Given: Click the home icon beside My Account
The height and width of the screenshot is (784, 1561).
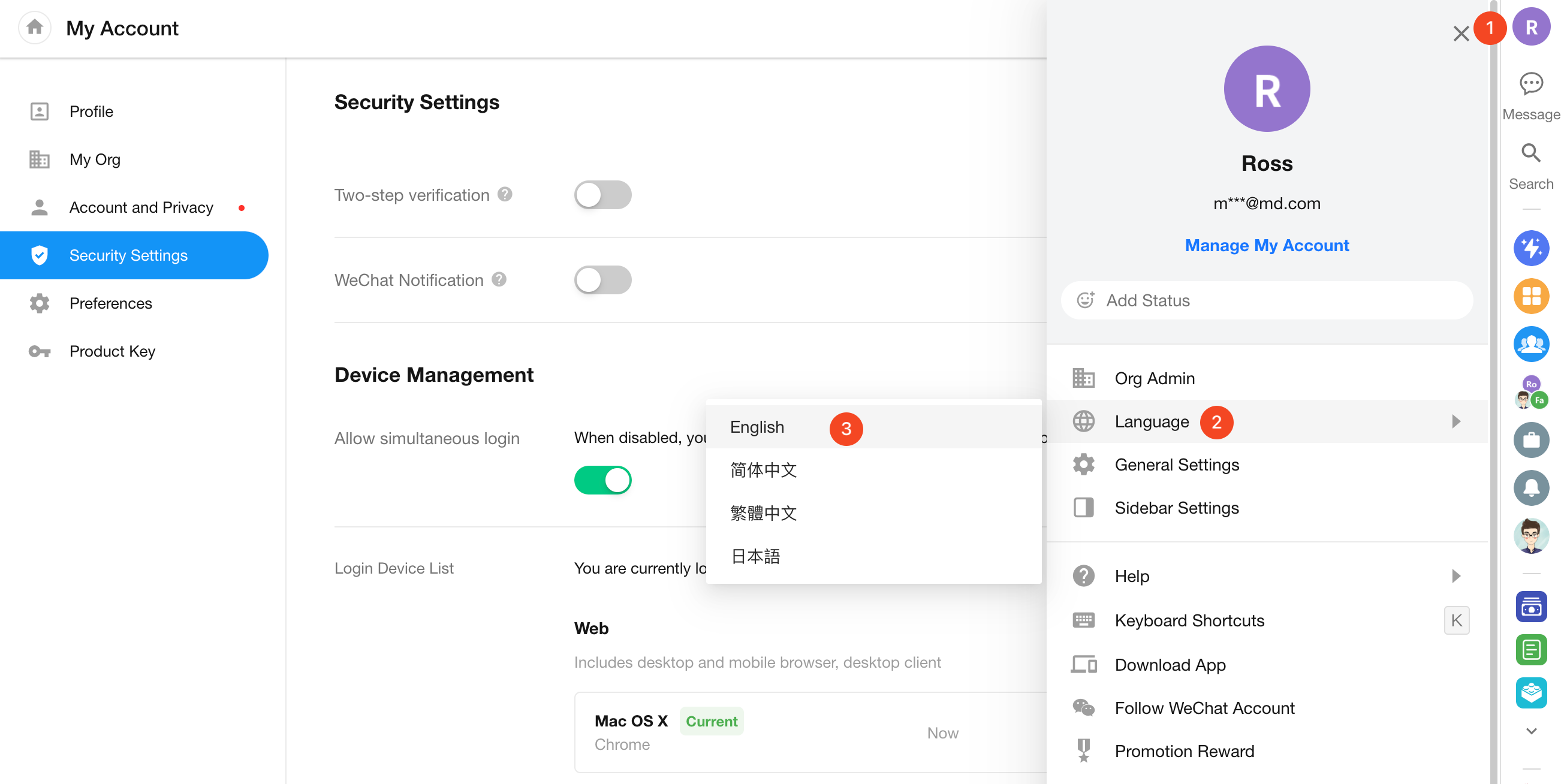Looking at the screenshot, I should coord(35,27).
